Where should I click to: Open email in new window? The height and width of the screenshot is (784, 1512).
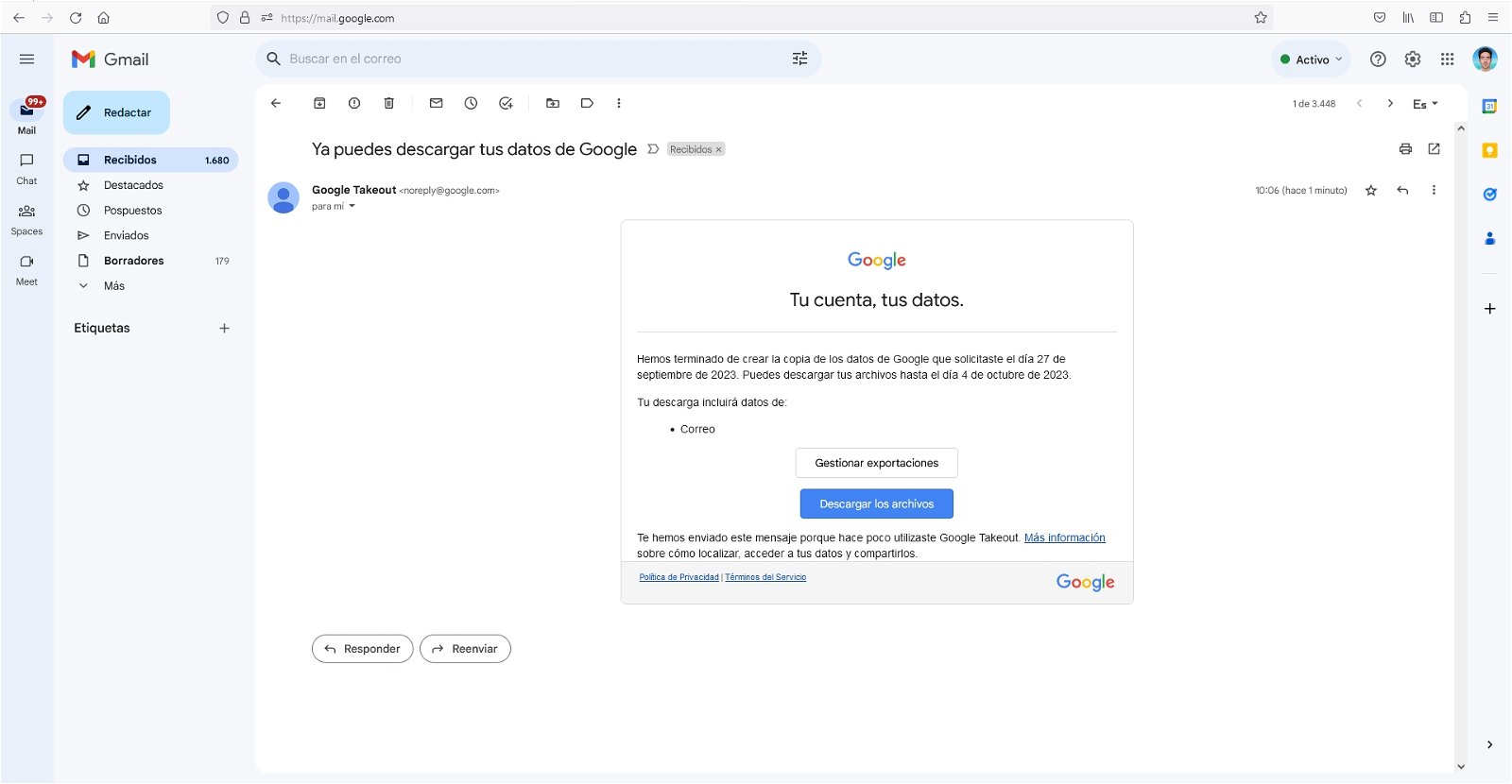tap(1434, 149)
